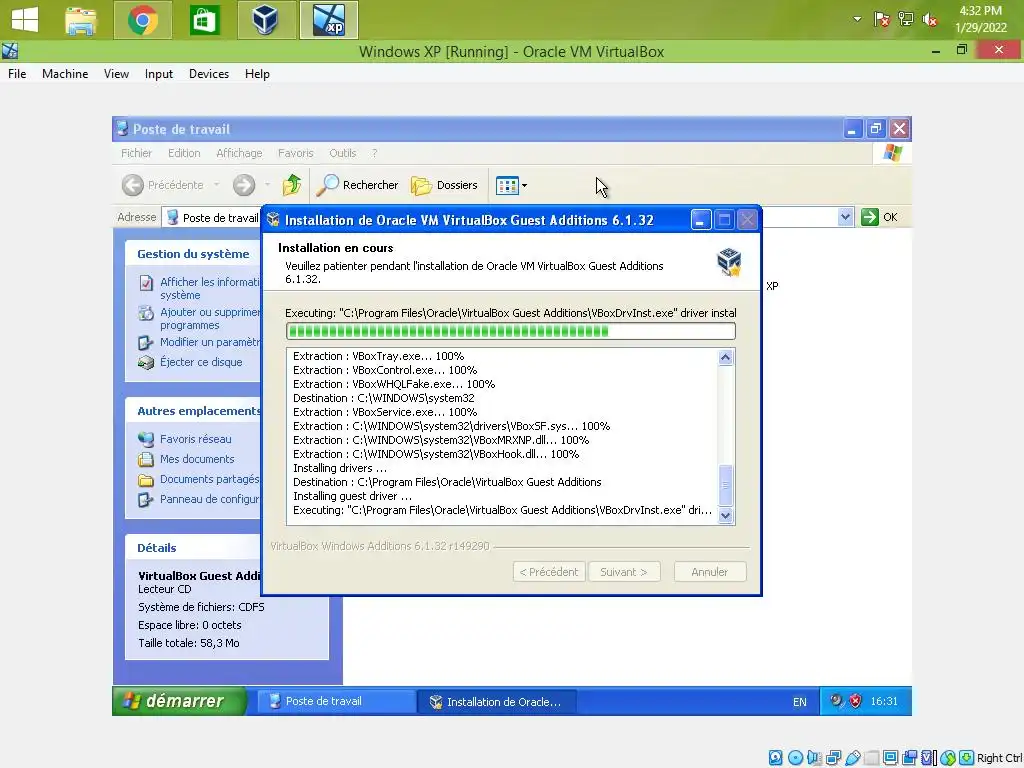1024x768 pixels.
Task: Click the XP Forward arrow icon
Action: [244, 185]
